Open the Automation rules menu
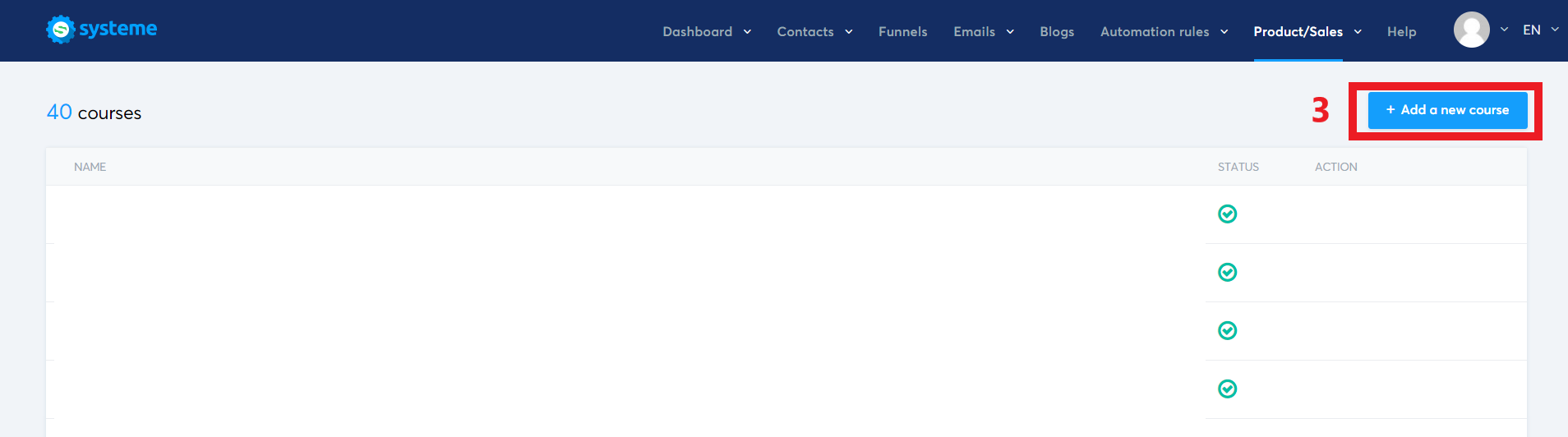 [1155, 31]
